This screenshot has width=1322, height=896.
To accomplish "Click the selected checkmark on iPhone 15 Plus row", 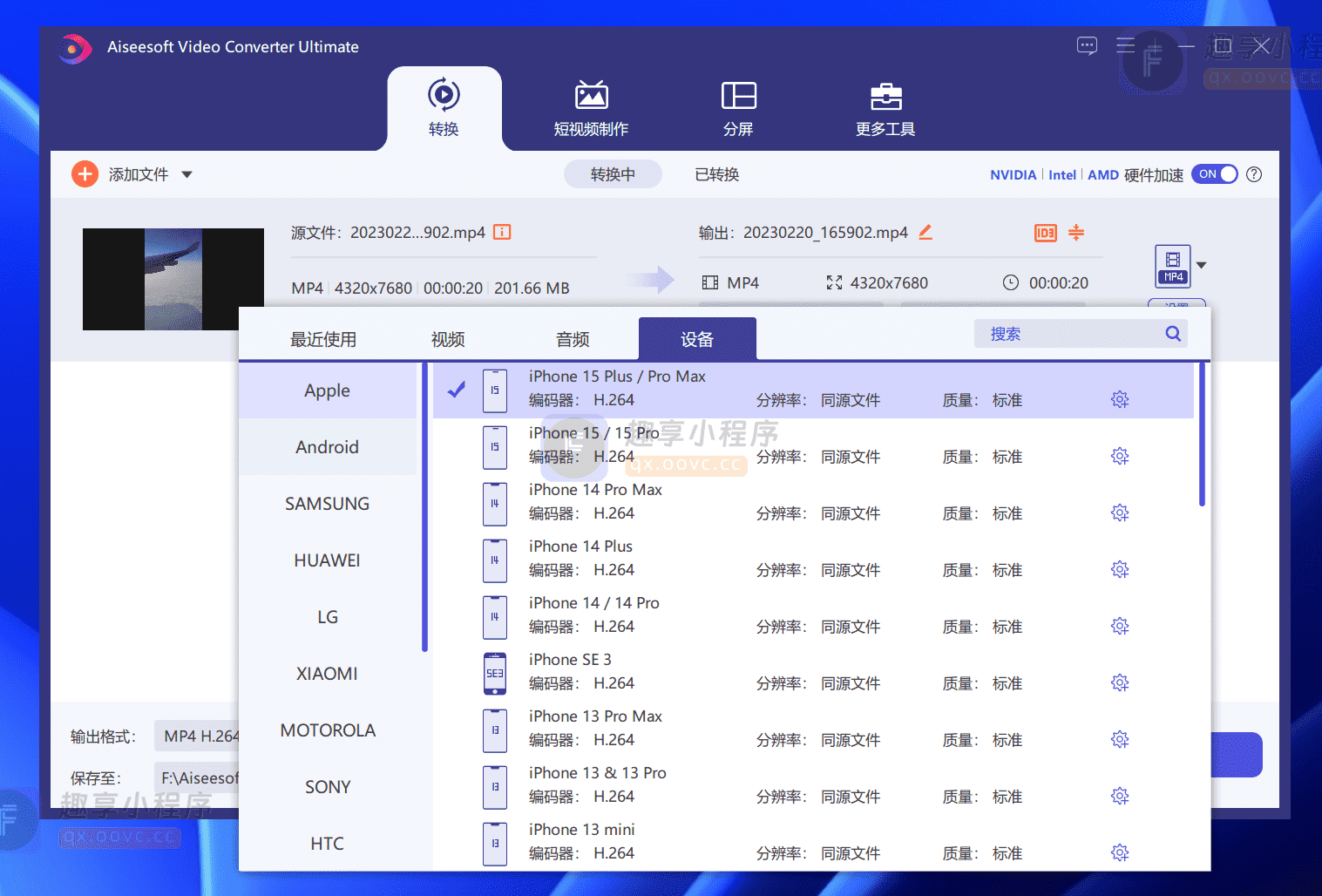I will tap(457, 390).
